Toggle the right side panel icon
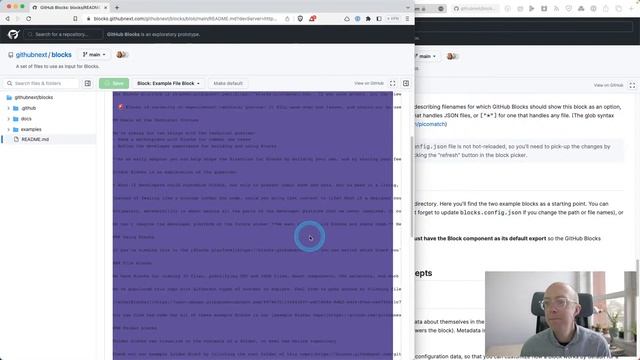640x360 pixels. coord(406,83)
